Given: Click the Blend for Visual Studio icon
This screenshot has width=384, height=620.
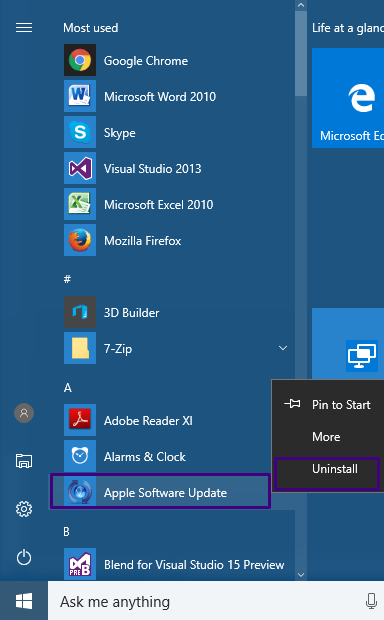Looking at the screenshot, I should [80, 564].
